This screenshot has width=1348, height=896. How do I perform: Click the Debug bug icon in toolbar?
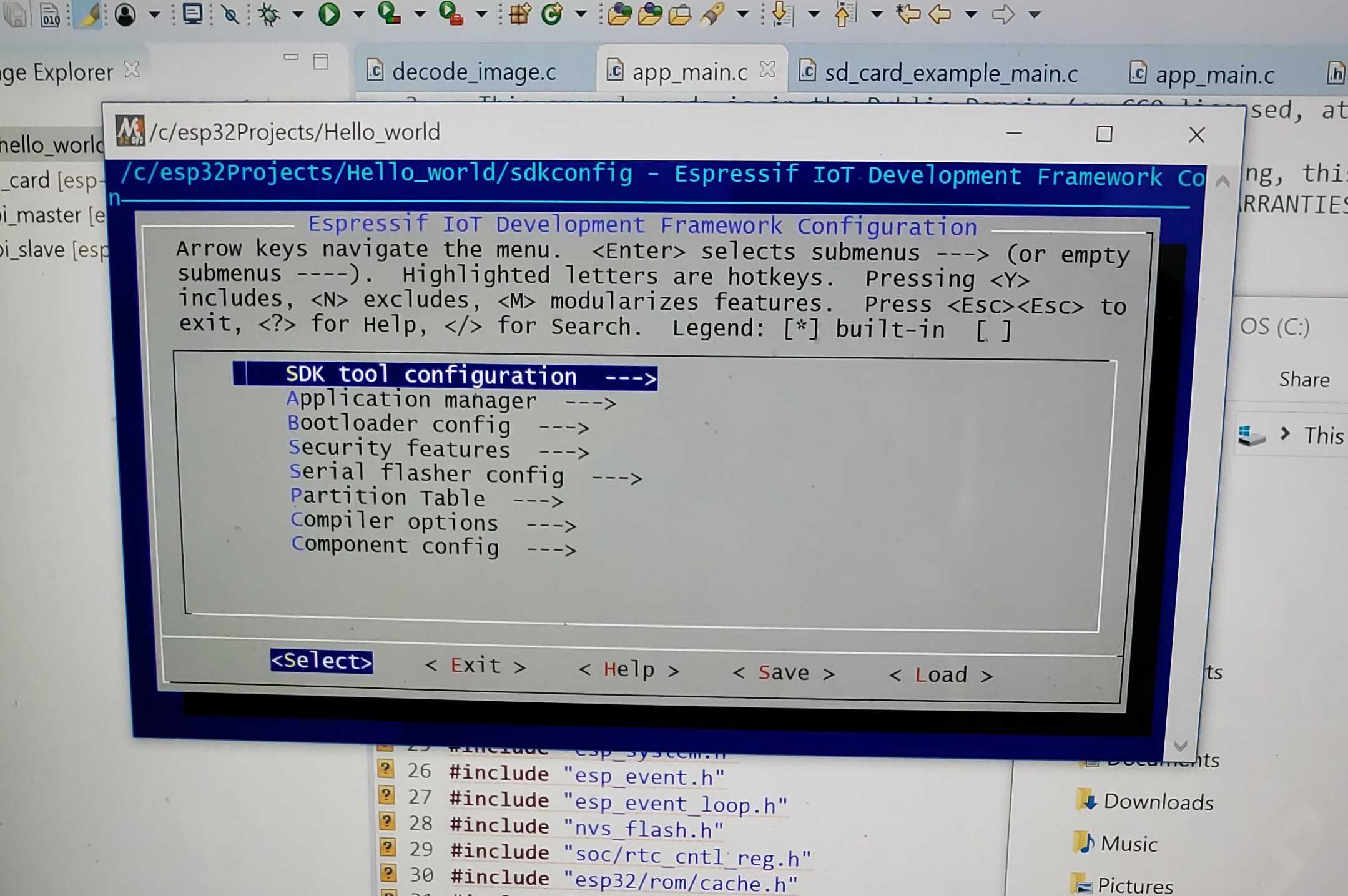click(x=269, y=14)
